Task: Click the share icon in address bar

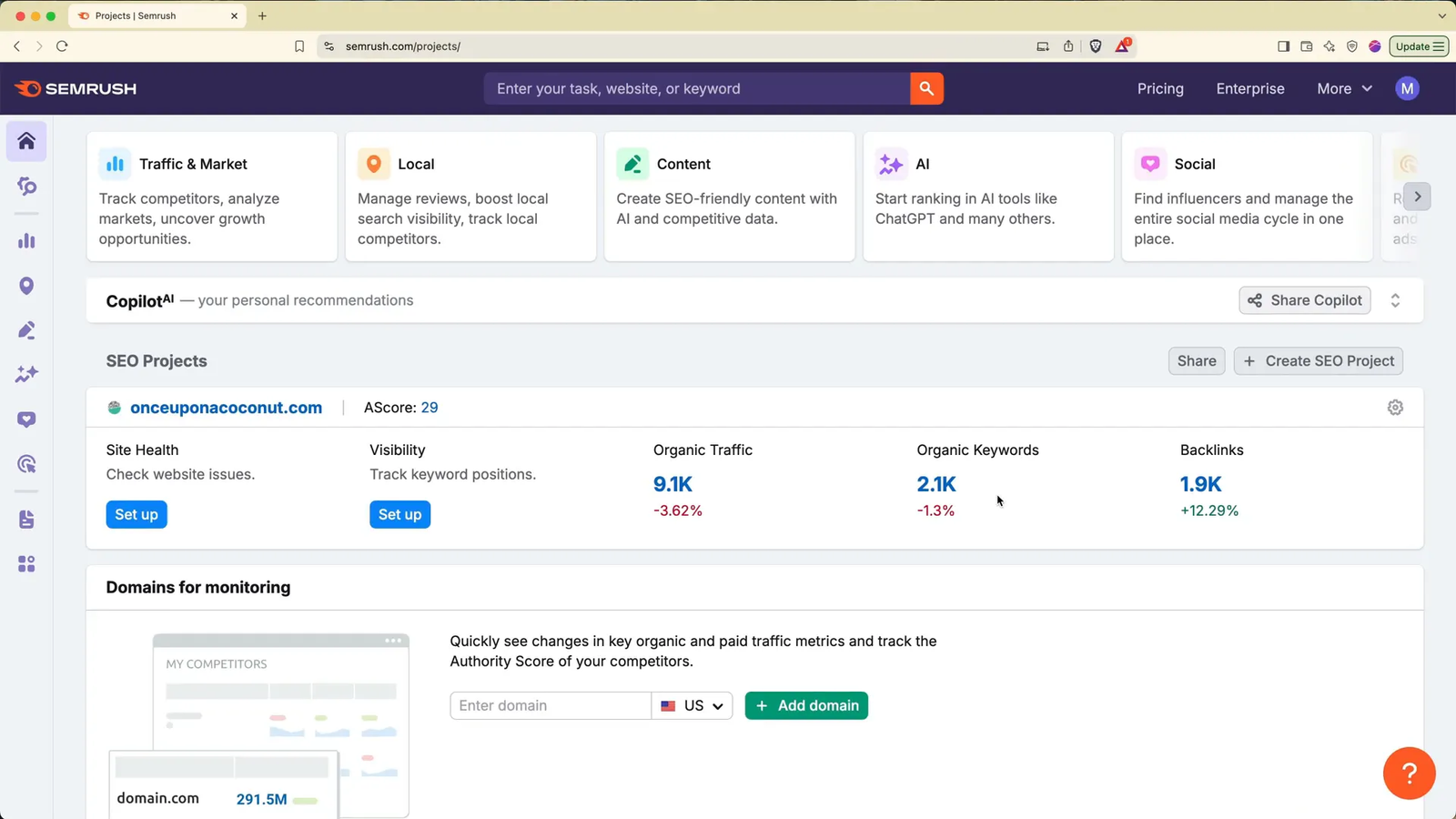Action: (1068, 46)
